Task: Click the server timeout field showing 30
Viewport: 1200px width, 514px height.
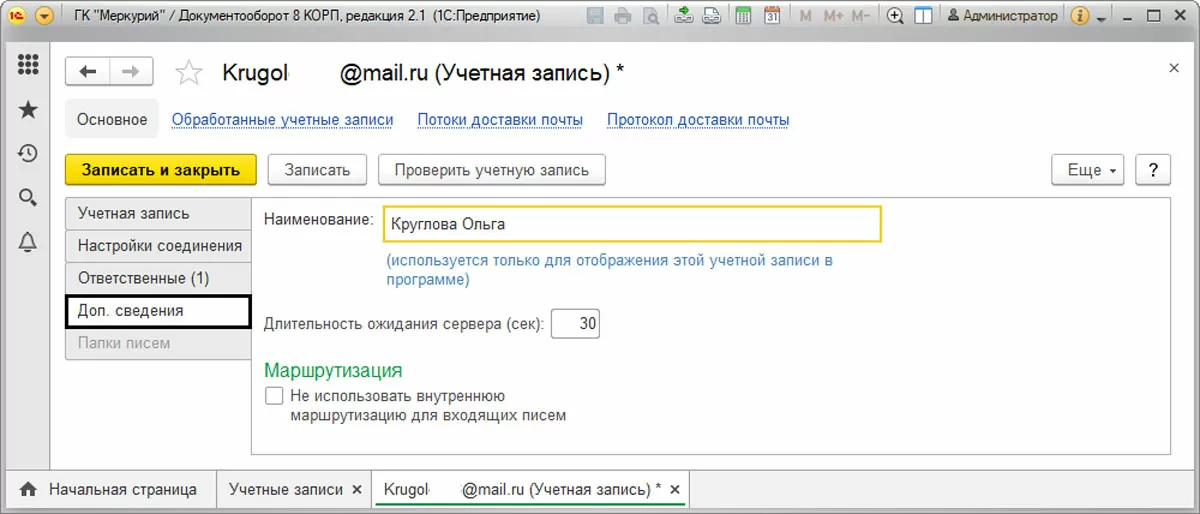Action: 575,324
